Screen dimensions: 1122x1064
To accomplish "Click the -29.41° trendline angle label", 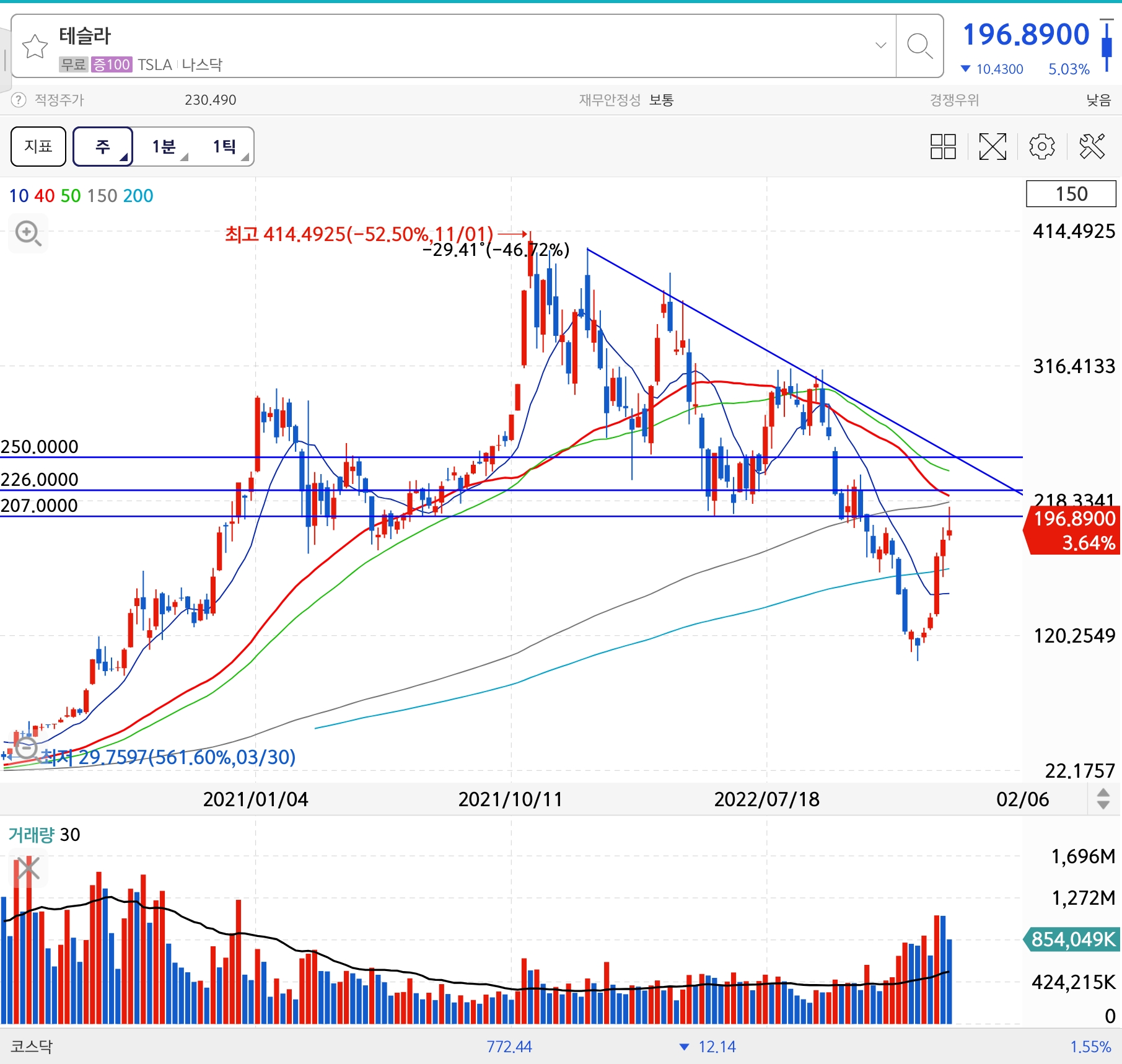I will coord(496,250).
